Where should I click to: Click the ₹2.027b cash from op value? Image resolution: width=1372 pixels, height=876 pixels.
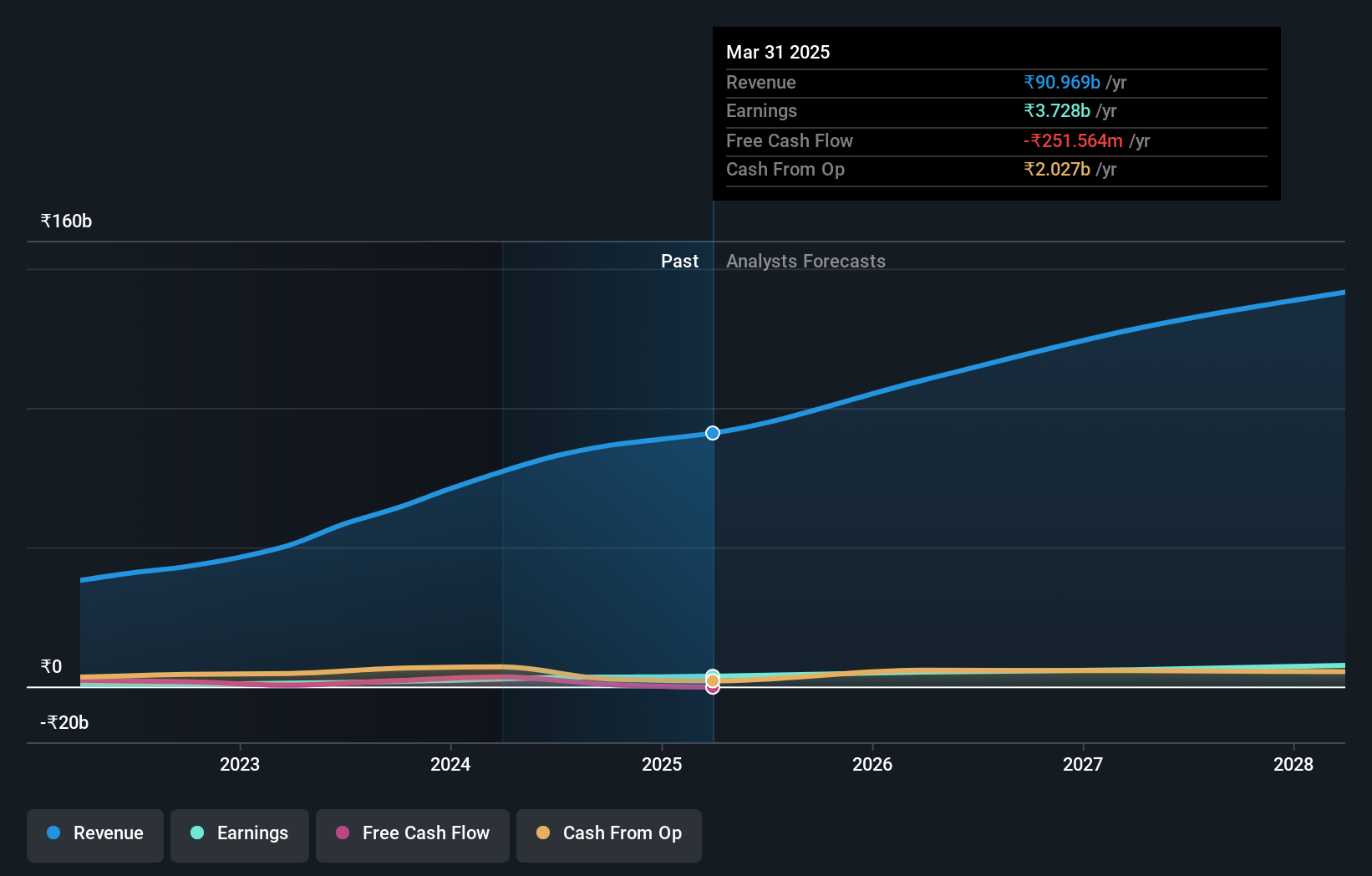(x=1057, y=169)
